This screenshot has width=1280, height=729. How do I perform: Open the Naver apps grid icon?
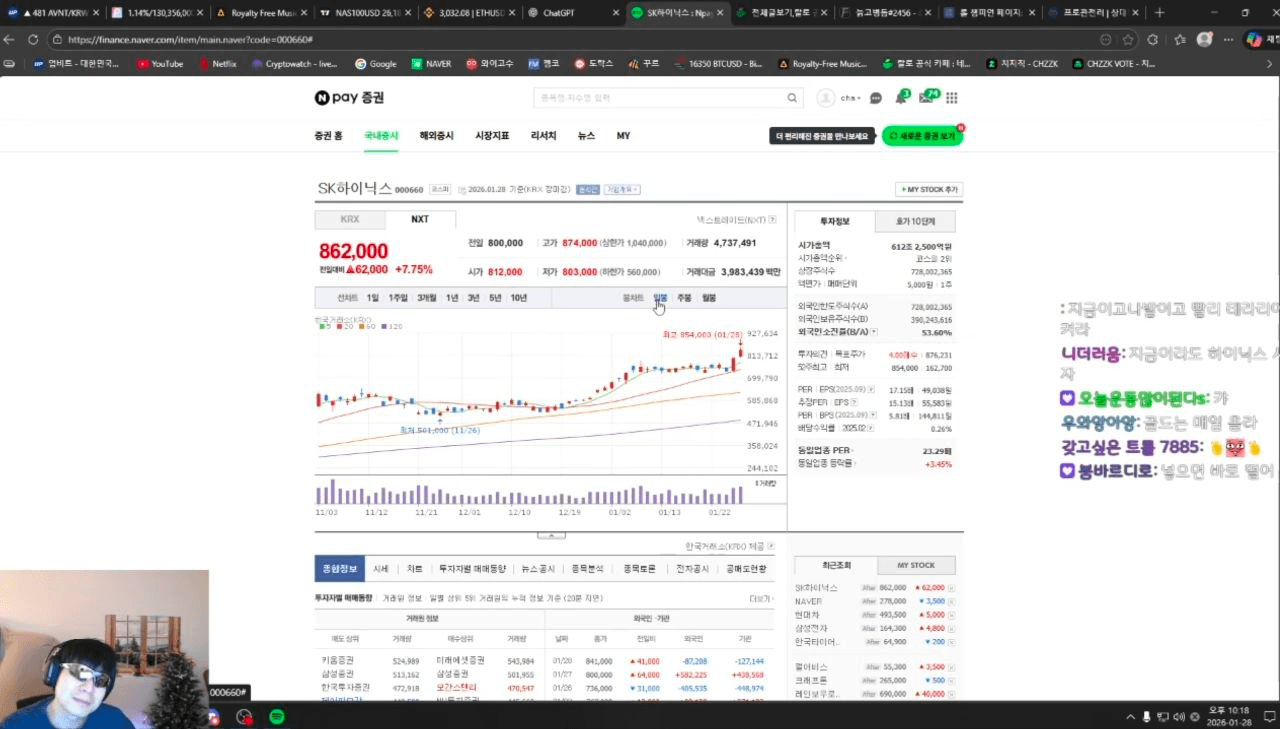(x=951, y=97)
